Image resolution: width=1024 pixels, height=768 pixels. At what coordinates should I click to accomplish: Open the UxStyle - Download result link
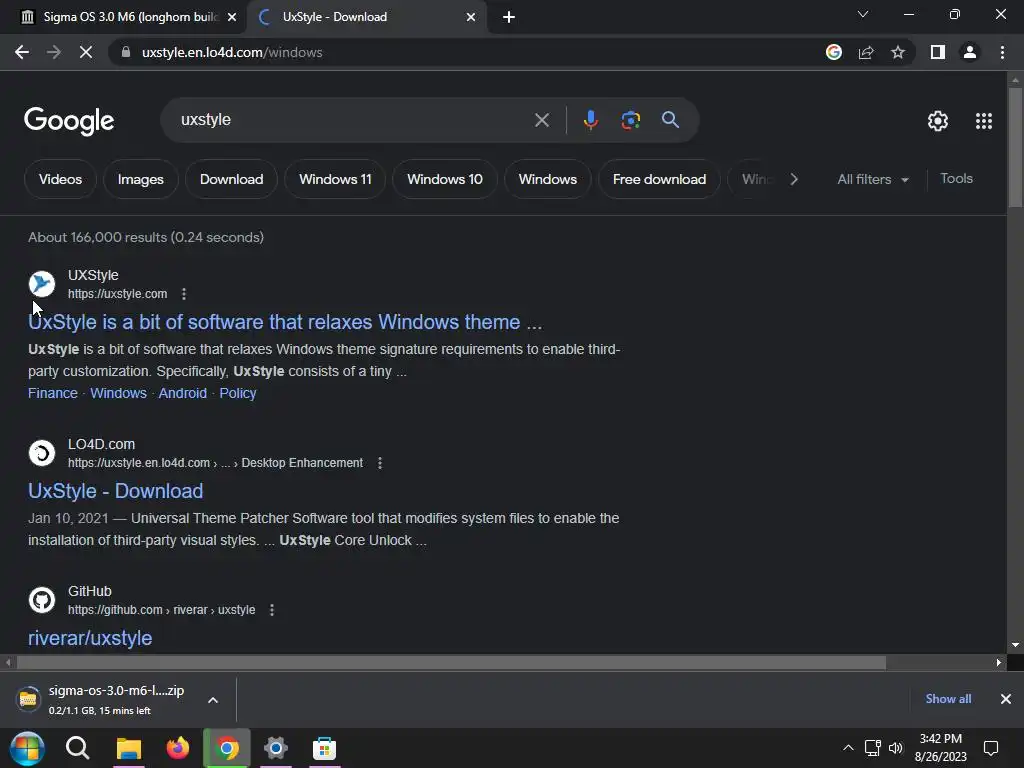point(116,491)
